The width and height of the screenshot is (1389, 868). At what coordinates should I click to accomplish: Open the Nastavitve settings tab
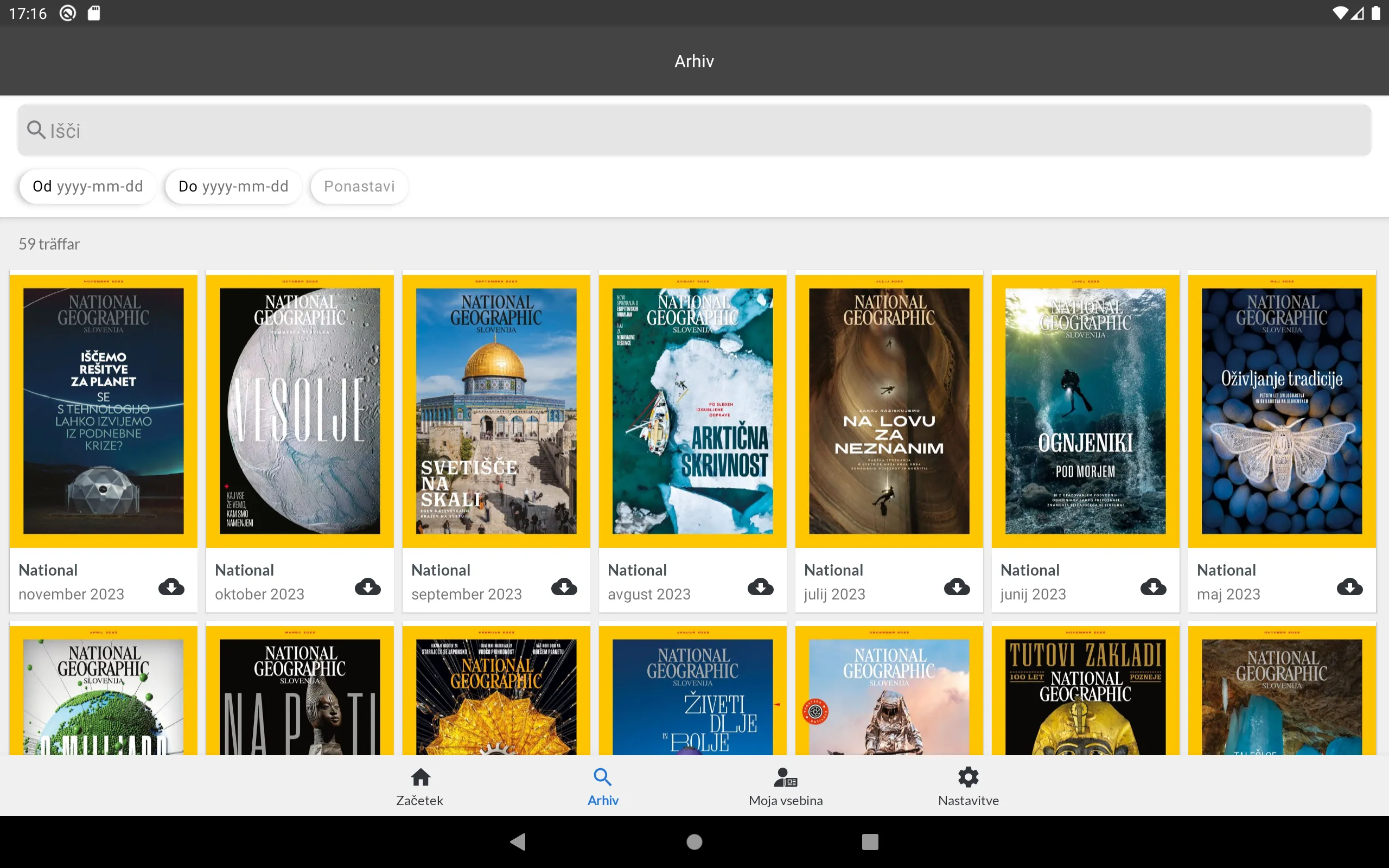coord(969,787)
